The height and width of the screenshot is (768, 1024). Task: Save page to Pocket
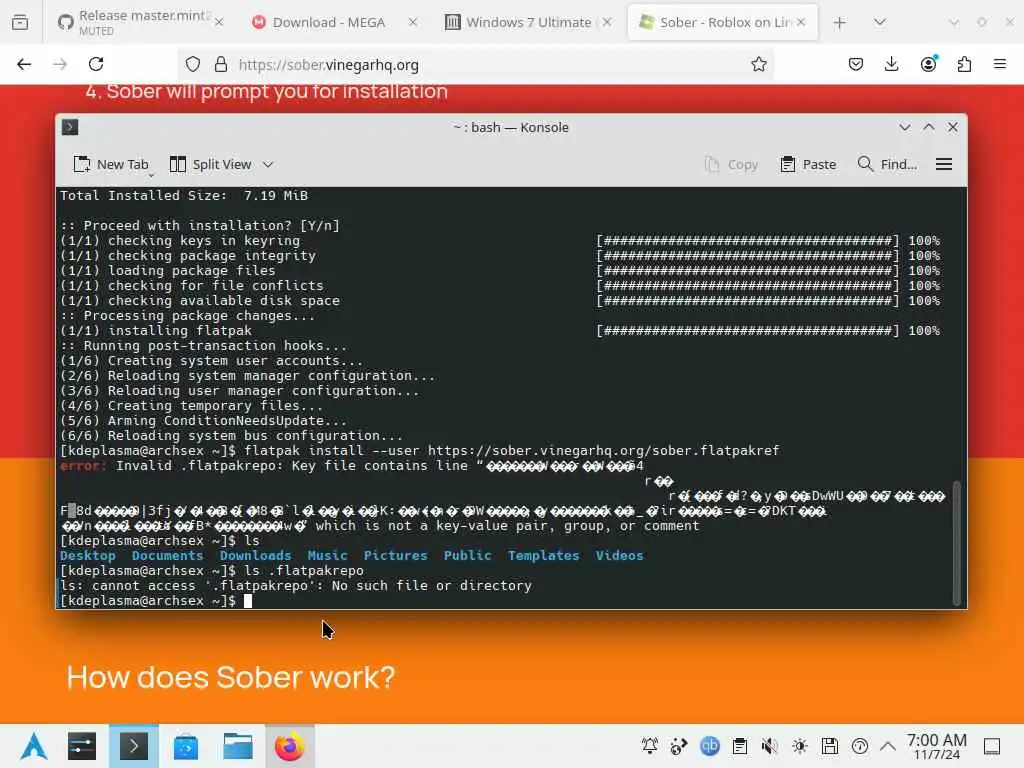click(856, 64)
